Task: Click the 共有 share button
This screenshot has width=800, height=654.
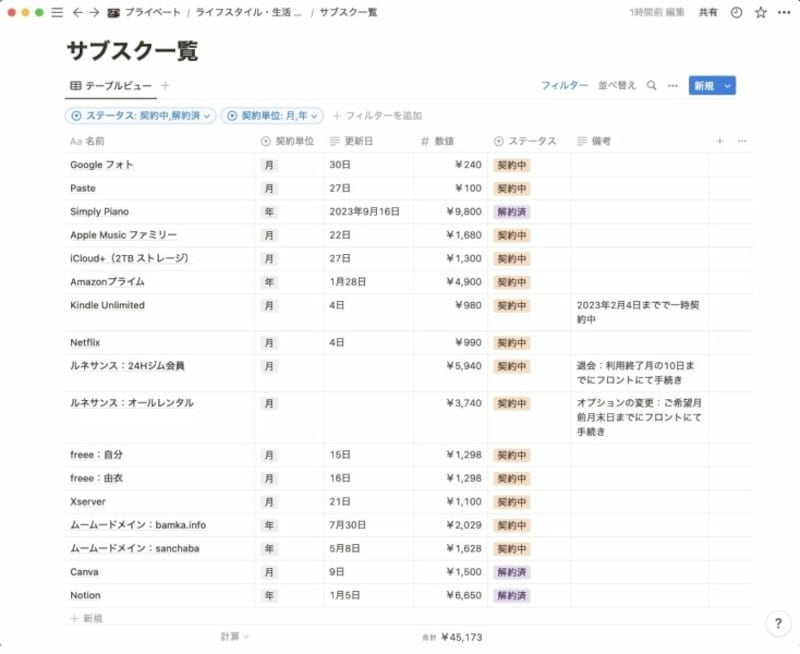Action: tap(708, 12)
